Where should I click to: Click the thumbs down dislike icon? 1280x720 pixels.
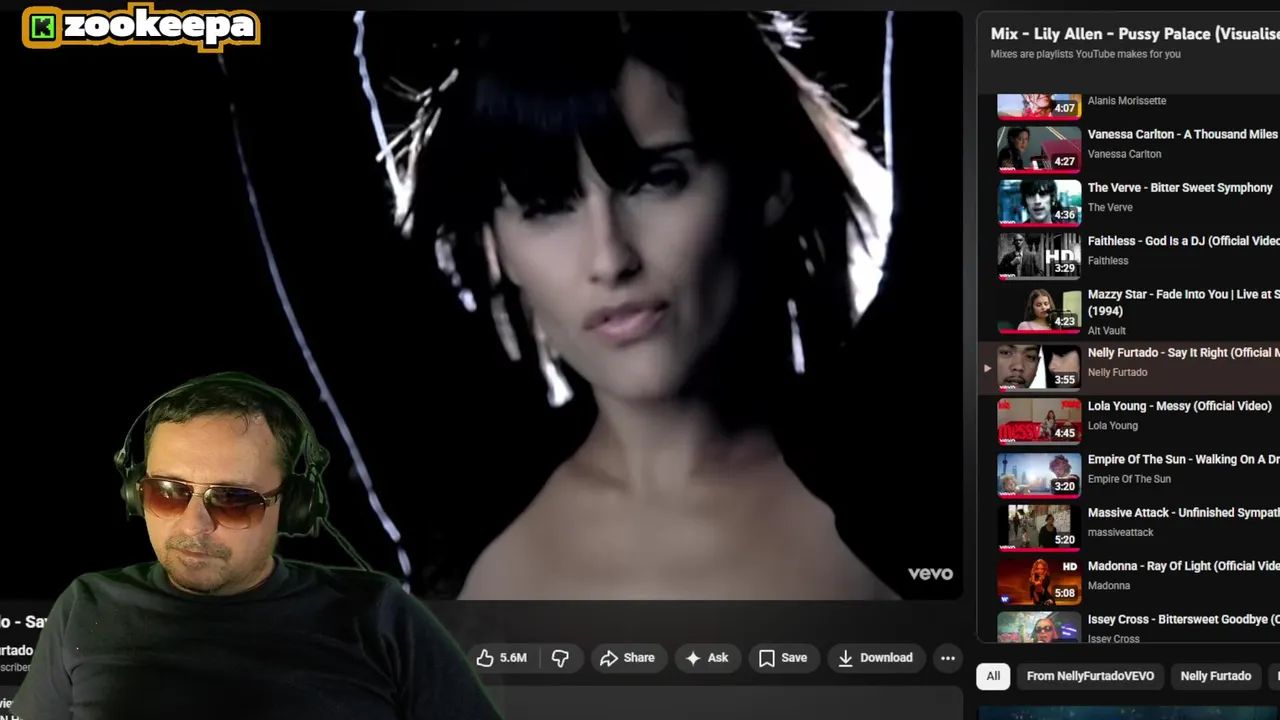pos(560,658)
